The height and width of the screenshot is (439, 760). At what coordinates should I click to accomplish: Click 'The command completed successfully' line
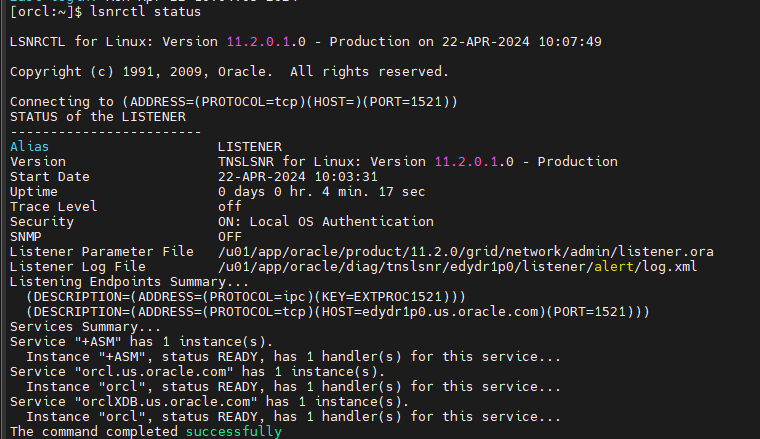click(145, 432)
